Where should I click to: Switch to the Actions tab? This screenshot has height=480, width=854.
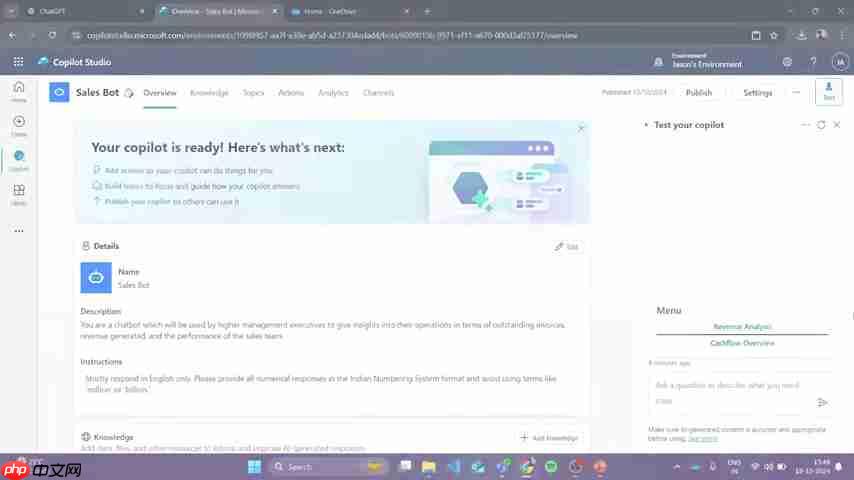coord(291,93)
